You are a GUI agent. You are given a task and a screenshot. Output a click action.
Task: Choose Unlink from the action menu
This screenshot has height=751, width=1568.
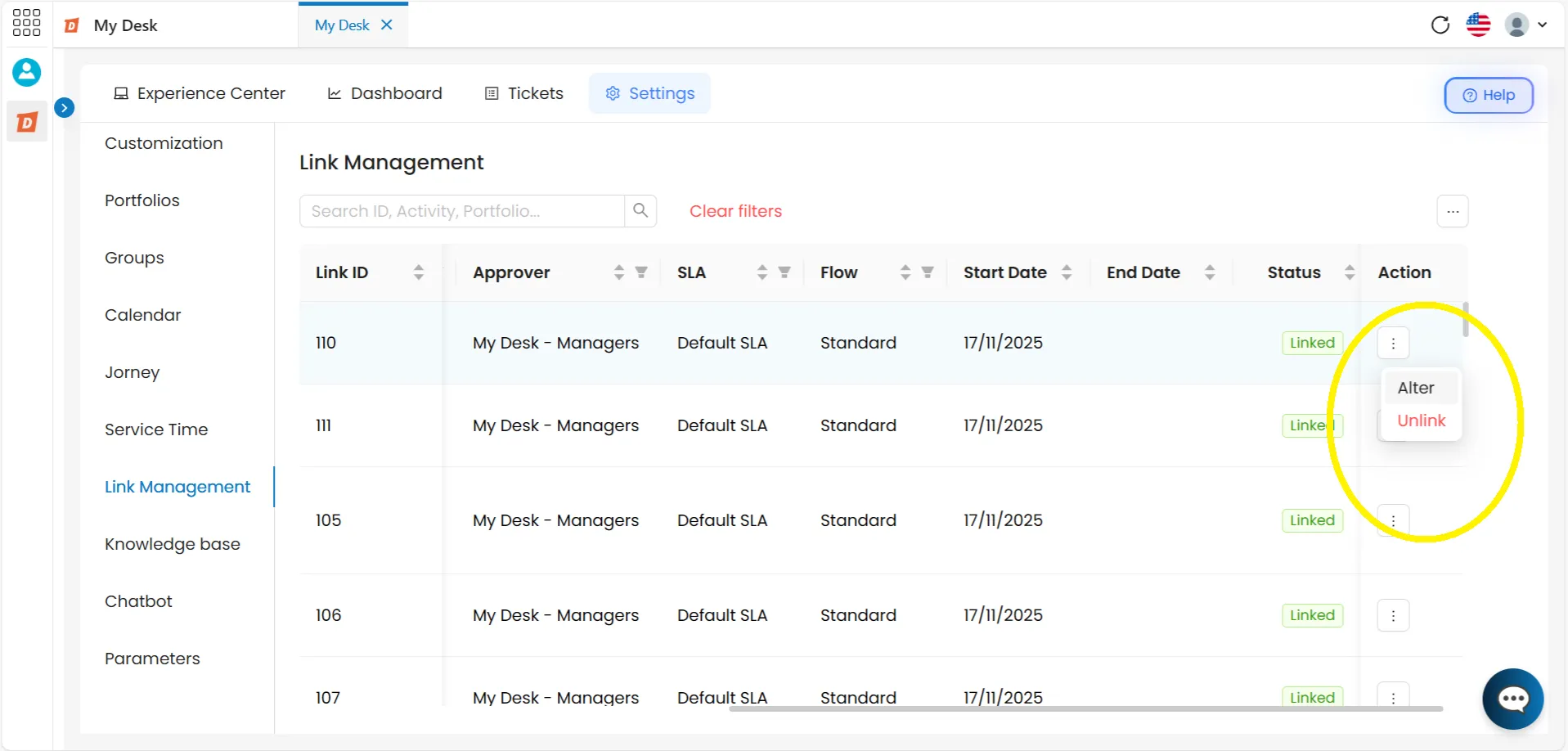(1421, 420)
